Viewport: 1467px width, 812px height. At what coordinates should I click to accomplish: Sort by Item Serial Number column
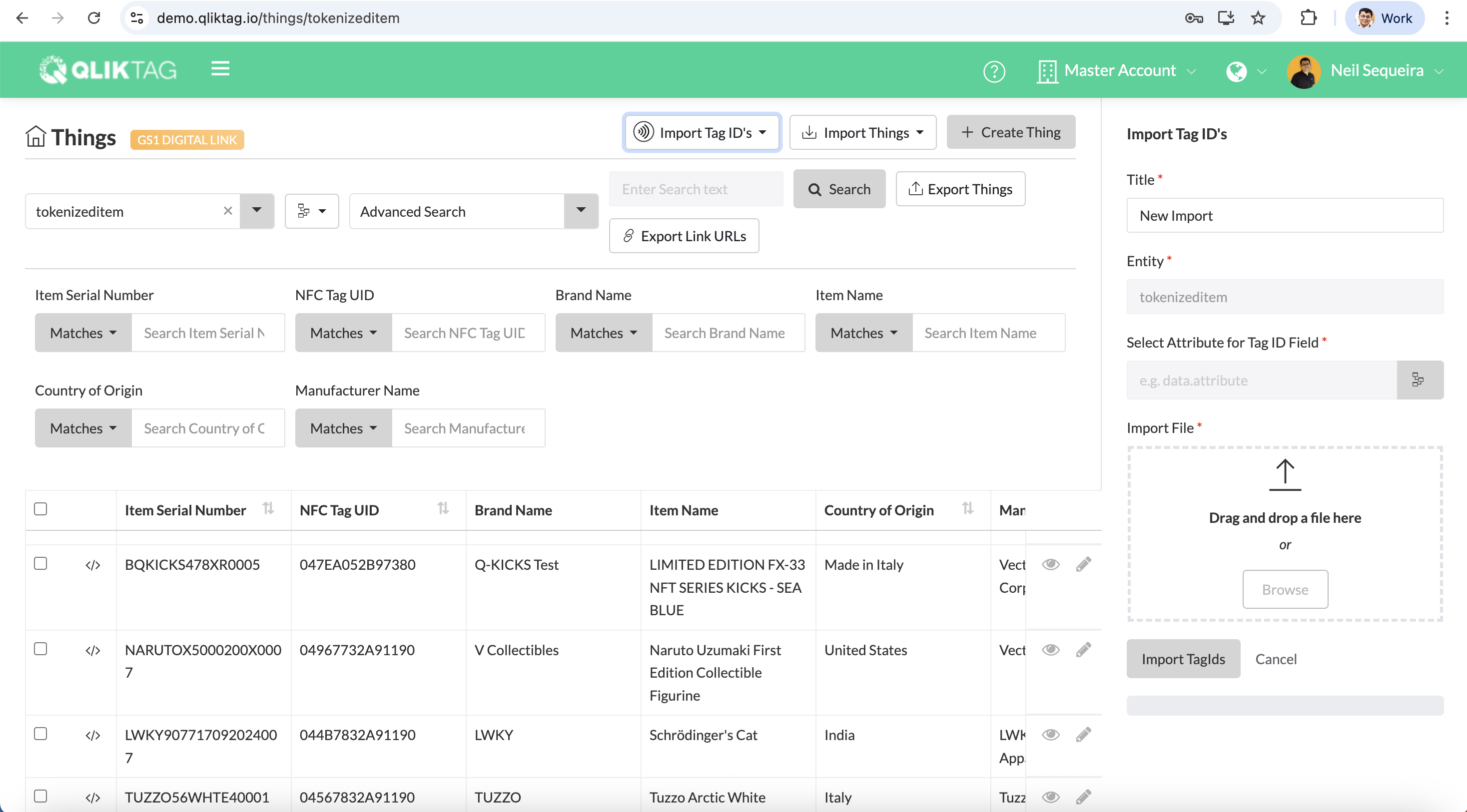point(268,509)
